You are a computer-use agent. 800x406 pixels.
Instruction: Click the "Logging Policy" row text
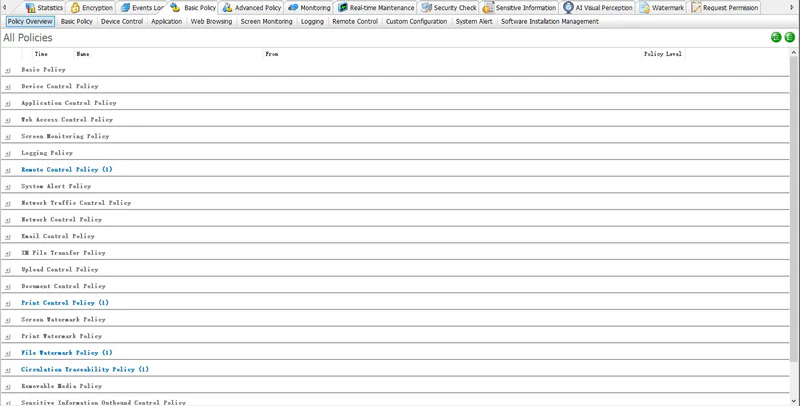coord(47,153)
